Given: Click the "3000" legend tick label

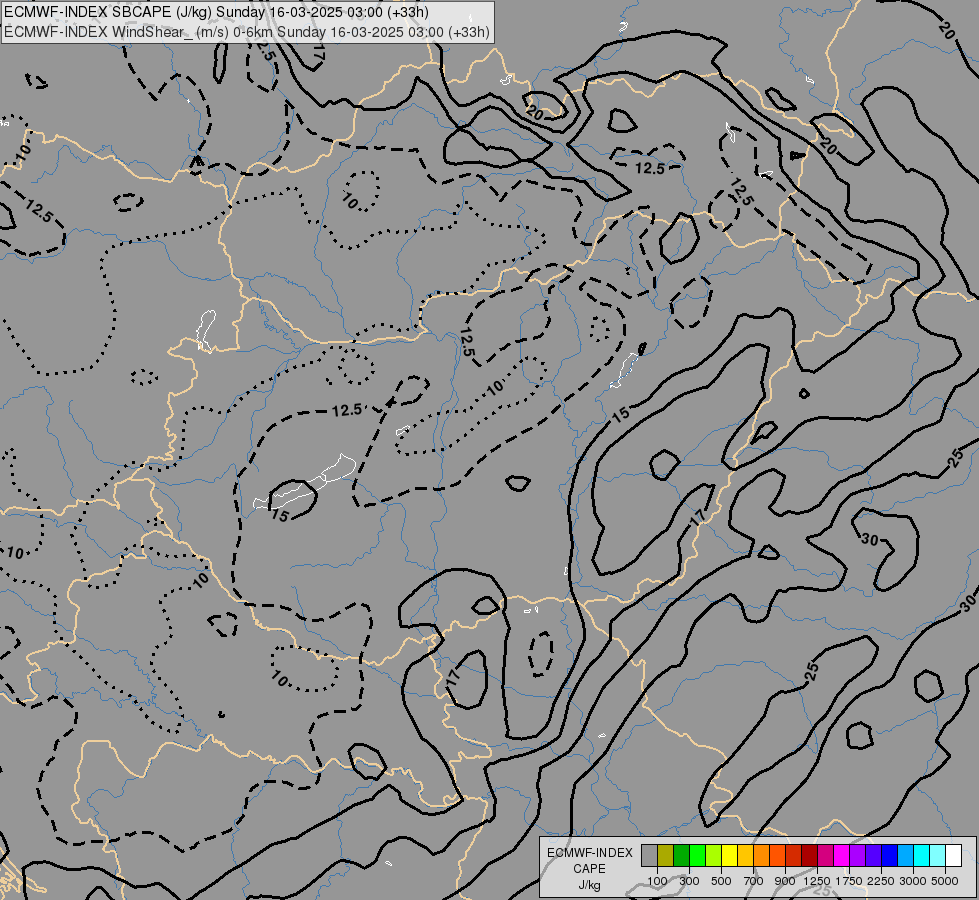Looking at the screenshot, I should pos(913,881).
